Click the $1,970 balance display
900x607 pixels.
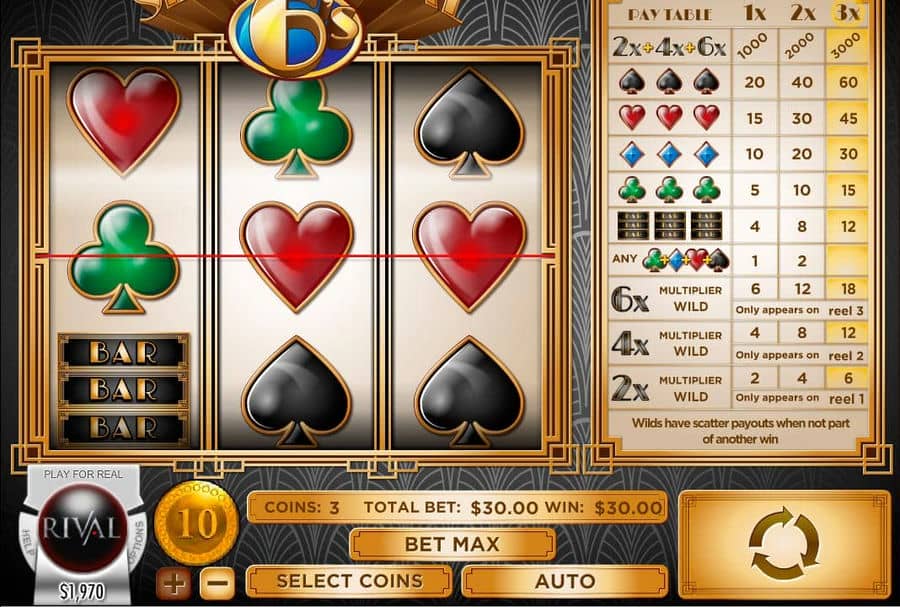(x=82, y=591)
